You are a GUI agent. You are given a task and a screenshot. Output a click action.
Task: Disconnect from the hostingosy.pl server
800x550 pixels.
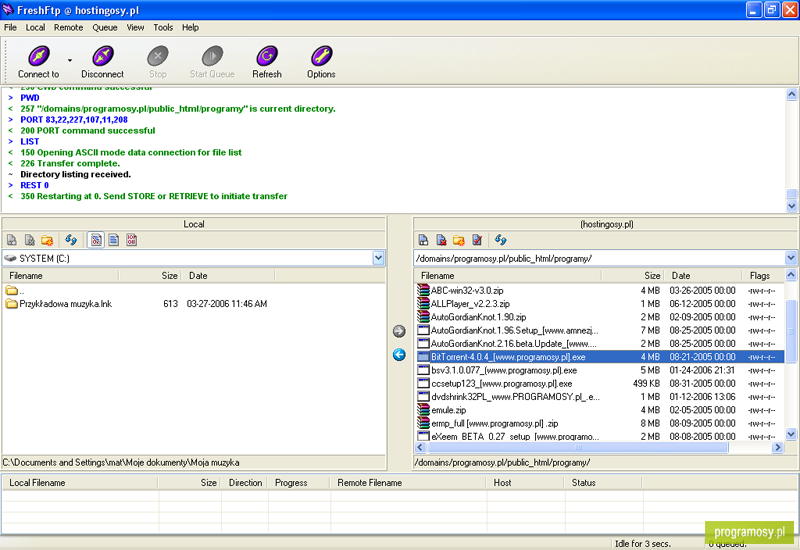pos(103,62)
